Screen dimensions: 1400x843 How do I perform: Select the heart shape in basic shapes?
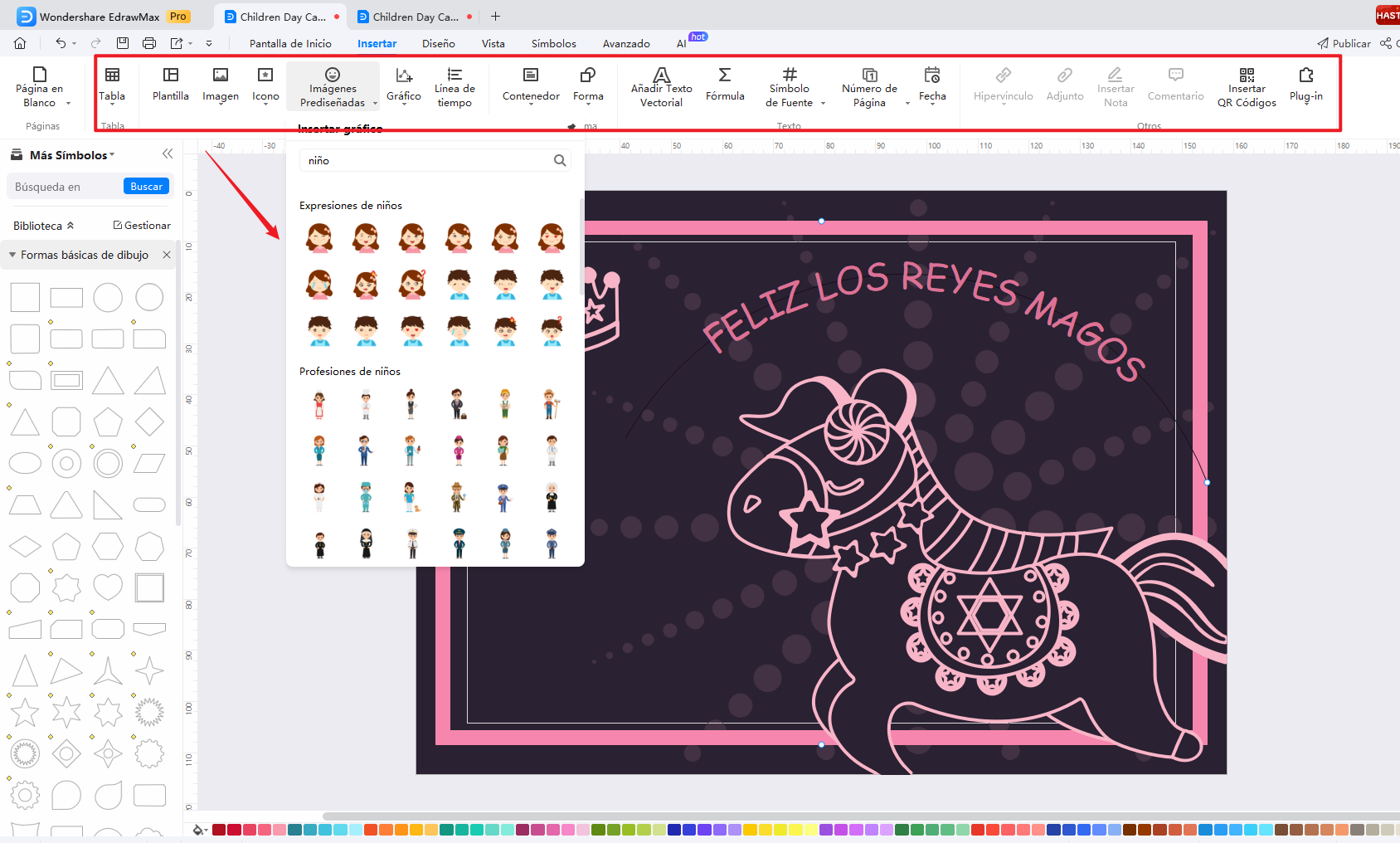pos(108,587)
